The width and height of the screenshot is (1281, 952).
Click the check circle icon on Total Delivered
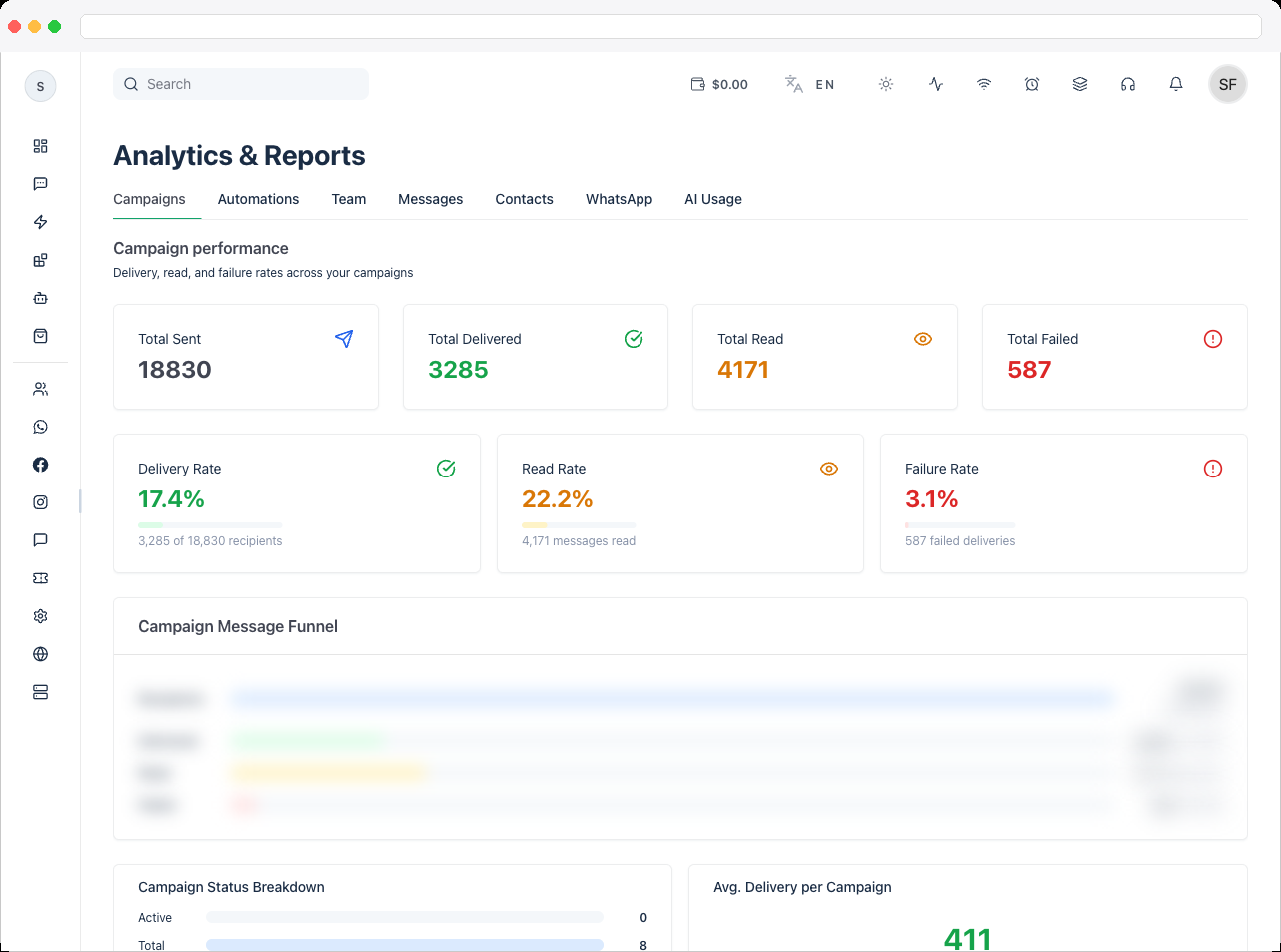634,339
